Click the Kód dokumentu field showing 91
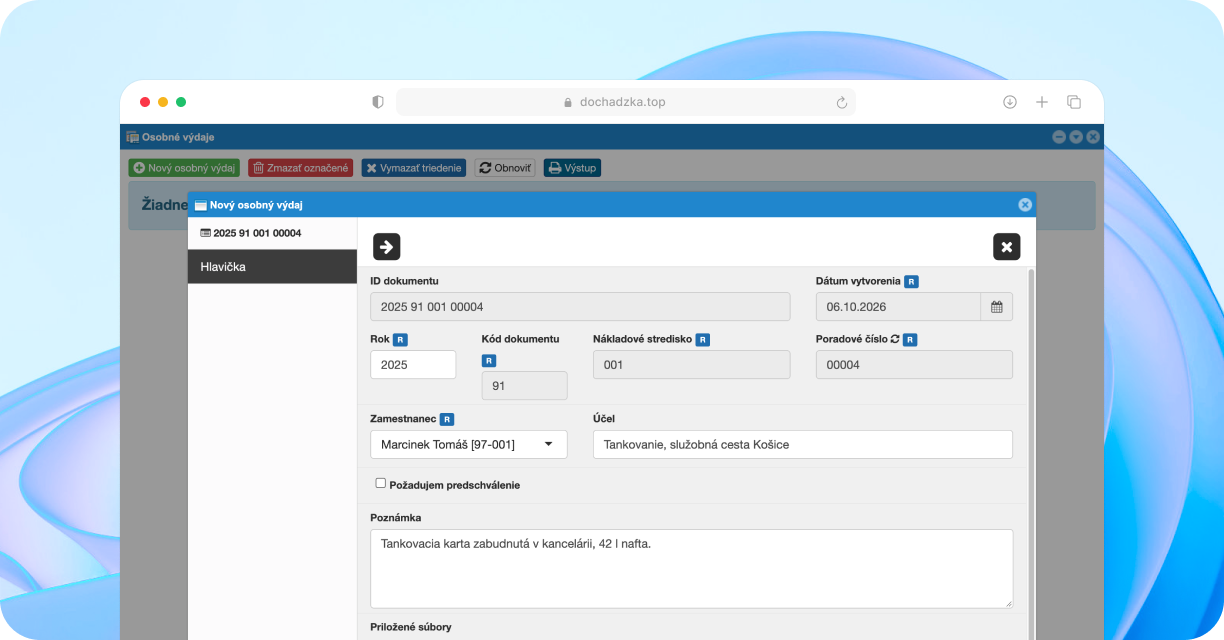Viewport: 1224px width, 640px height. pyautogui.click(x=525, y=385)
